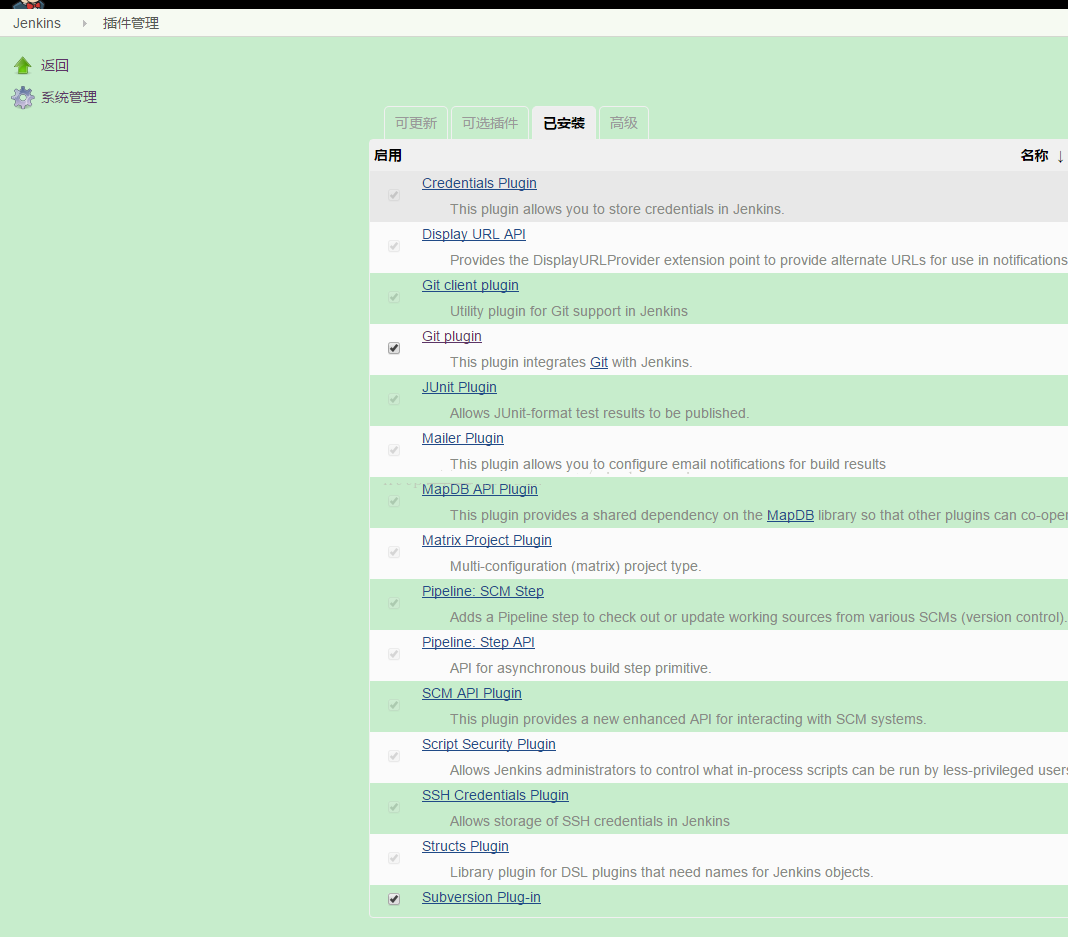Click the 返回 link text
The width and height of the screenshot is (1068, 937).
54,65
